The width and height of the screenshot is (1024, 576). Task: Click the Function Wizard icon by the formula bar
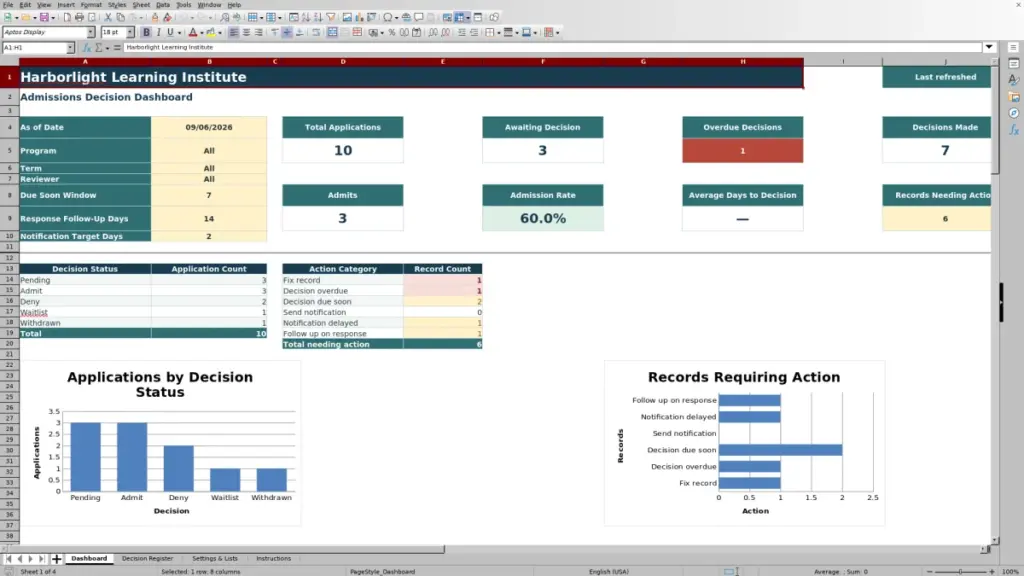(x=86, y=48)
